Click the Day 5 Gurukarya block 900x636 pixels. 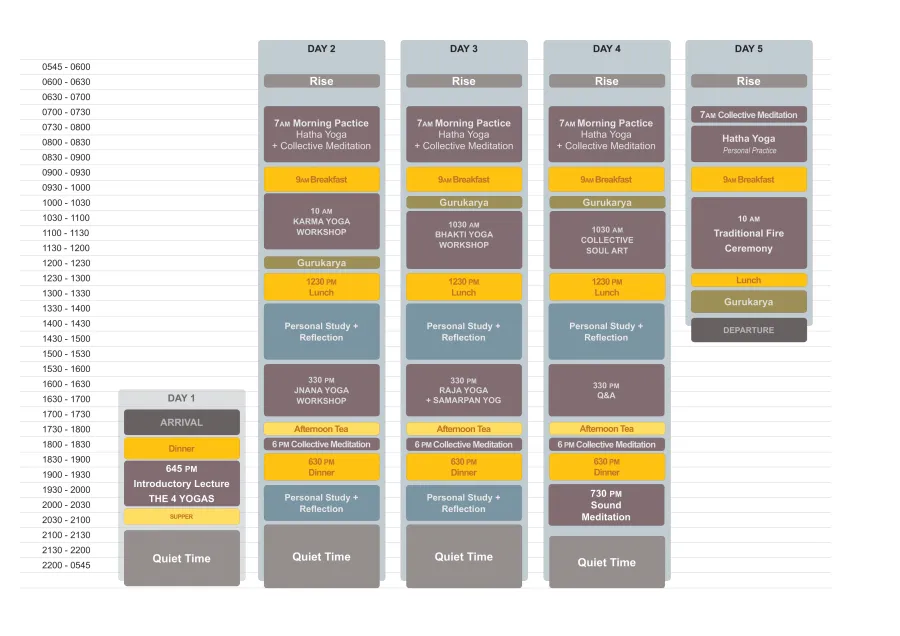pos(748,301)
